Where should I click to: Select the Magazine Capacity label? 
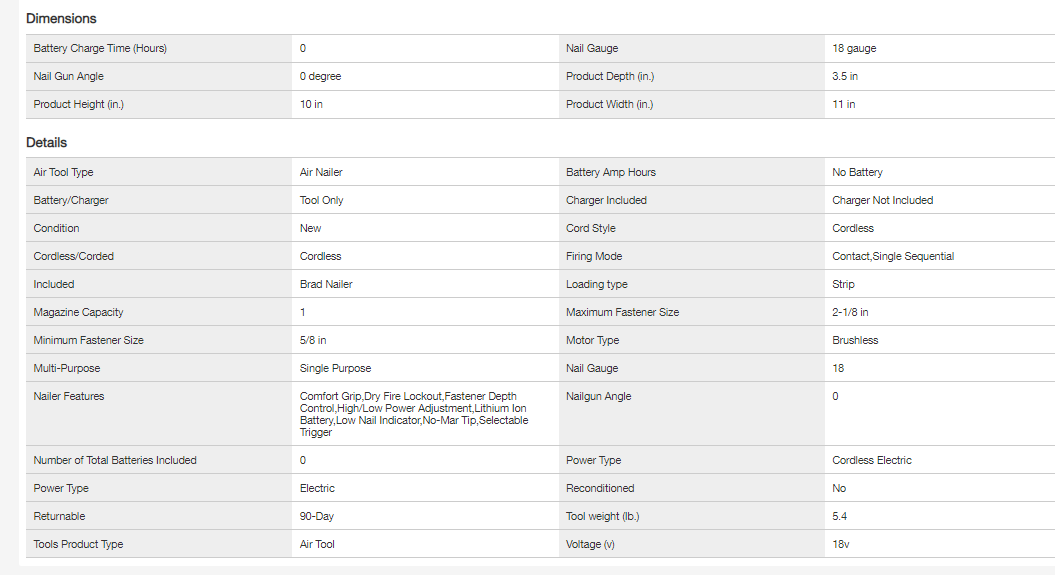78,312
